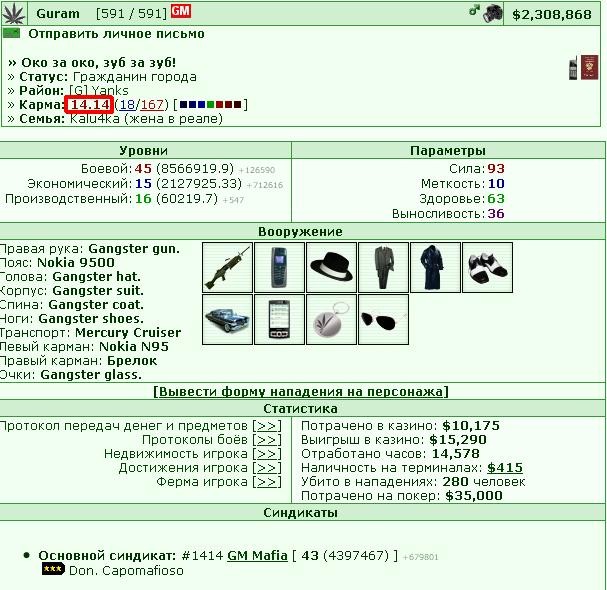
Task: Click casino winnings $15,290
Action: click(x=458, y=440)
